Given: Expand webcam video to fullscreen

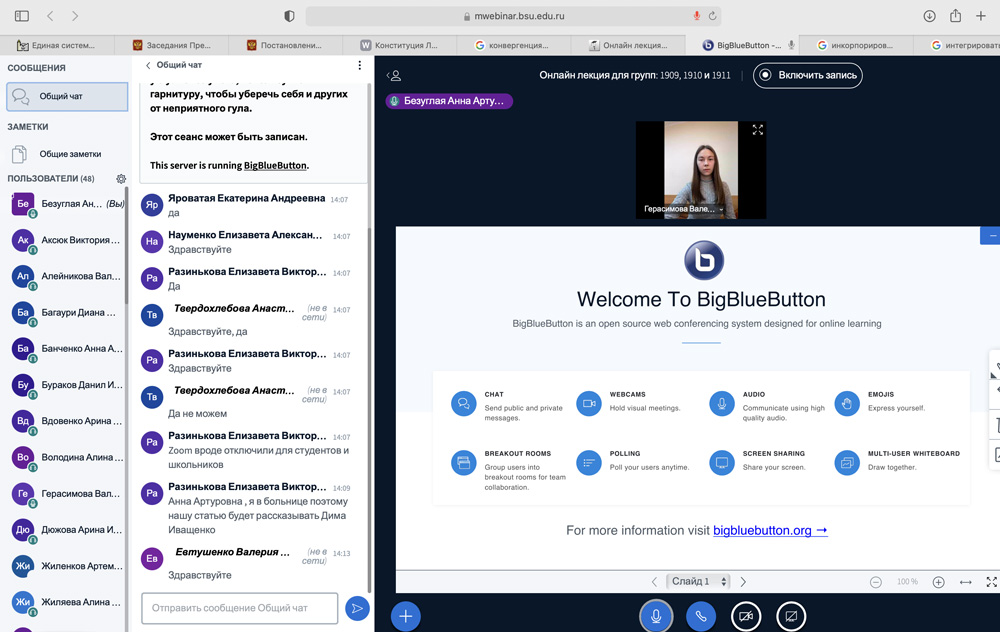Looking at the screenshot, I should click(x=757, y=130).
